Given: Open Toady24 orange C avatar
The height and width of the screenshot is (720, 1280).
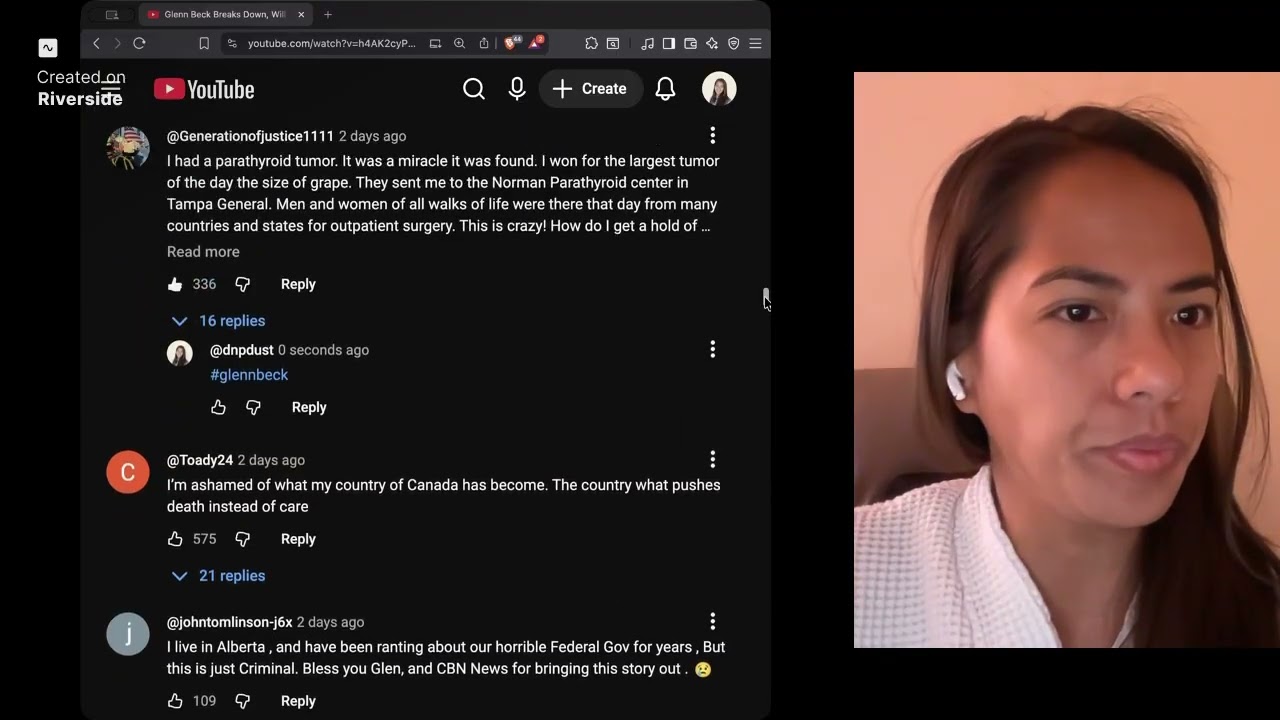Looking at the screenshot, I should [x=128, y=472].
